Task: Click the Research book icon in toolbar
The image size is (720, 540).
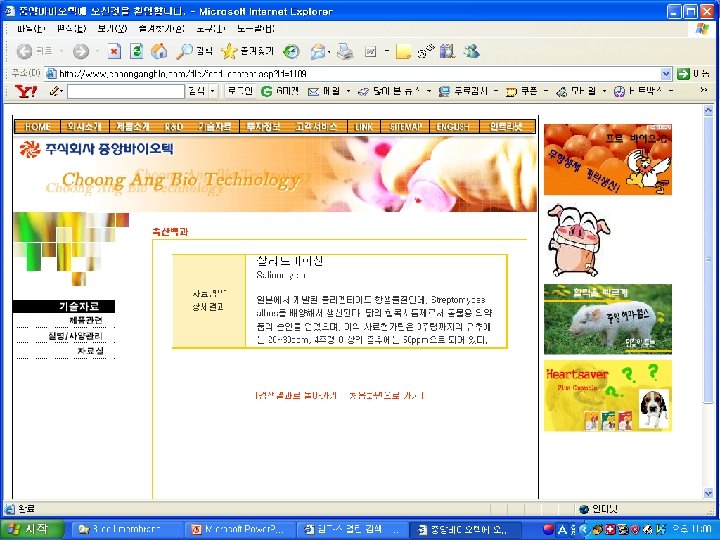Action: (x=447, y=51)
